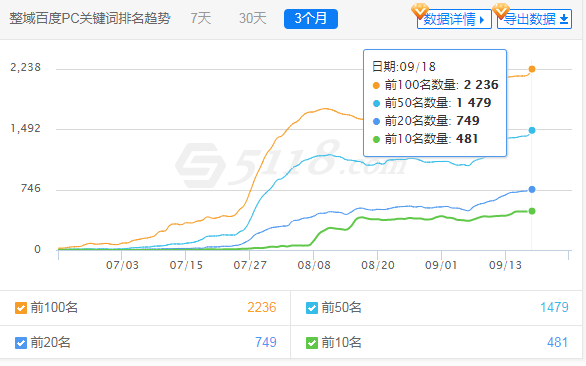Image resolution: width=586 pixels, height=366 pixels.
Task: Click the 1479 count for 前50名
Action: coord(554,308)
